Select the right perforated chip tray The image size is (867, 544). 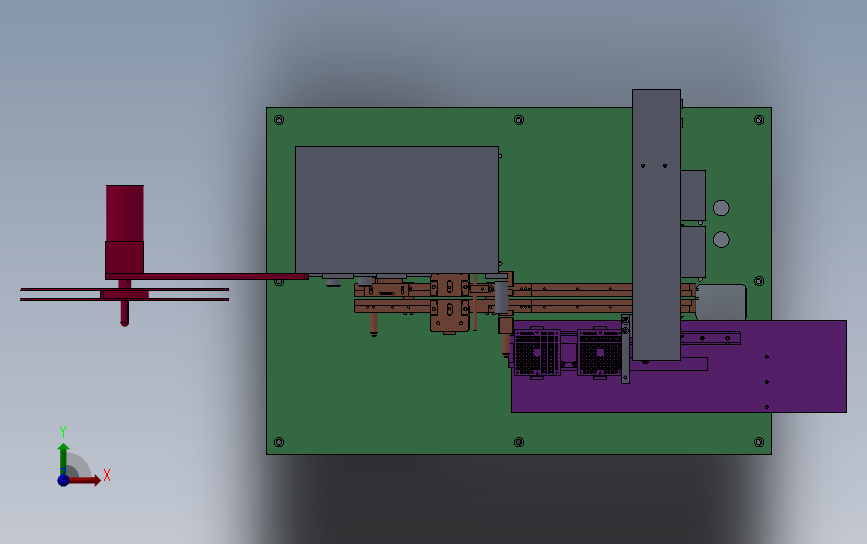tap(599, 352)
